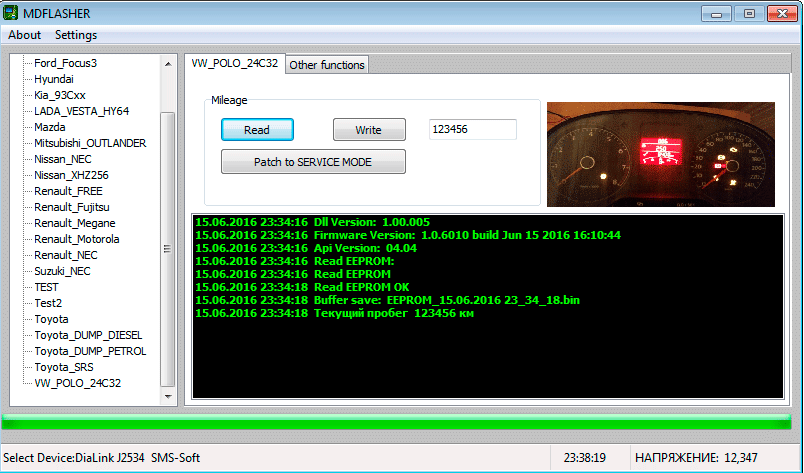Screen dimensions: 804x473
Task: Switch to the Other functions tab
Action: coord(327,65)
